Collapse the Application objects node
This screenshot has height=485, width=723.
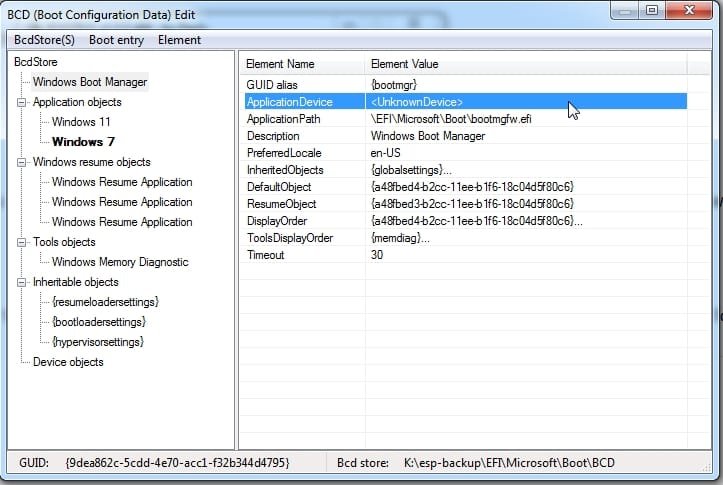[x=21, y=102]
